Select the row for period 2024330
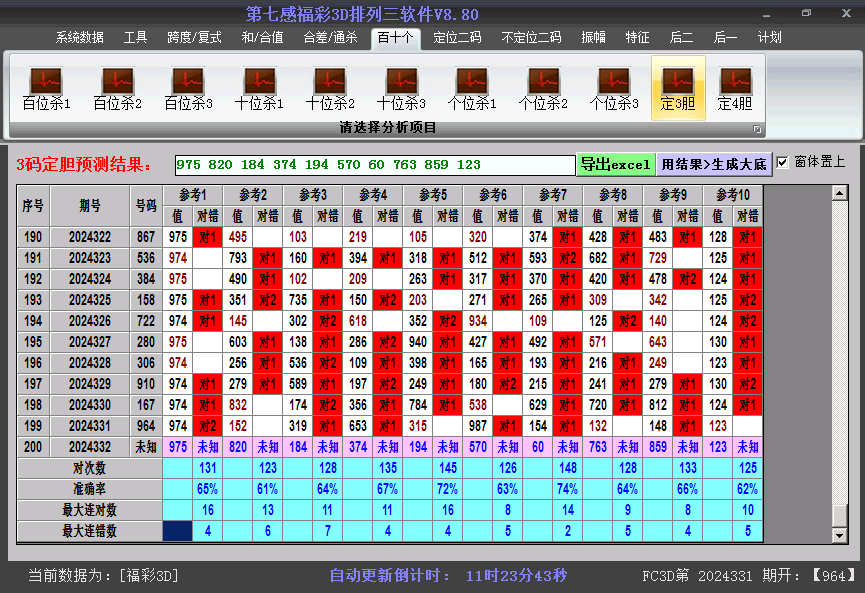 coord(389,405)
